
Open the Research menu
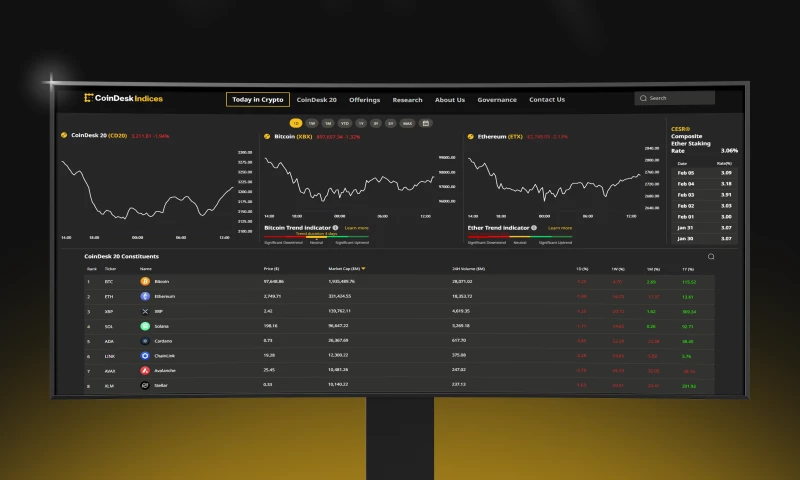[x=407, y=99]
